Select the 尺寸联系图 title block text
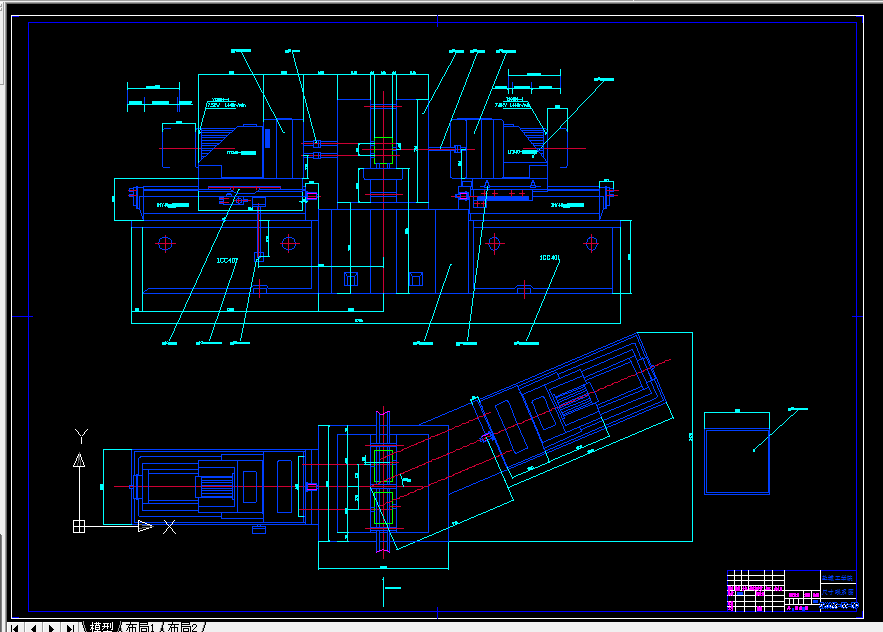 click(838, 592)
